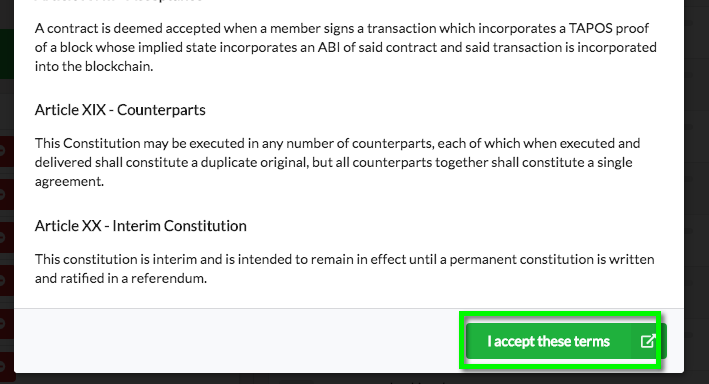This screenshot has height=384, width=709.
Task: Click the topmost dimmed red minus icon behind modal
Action: click(x=2, y=151)
